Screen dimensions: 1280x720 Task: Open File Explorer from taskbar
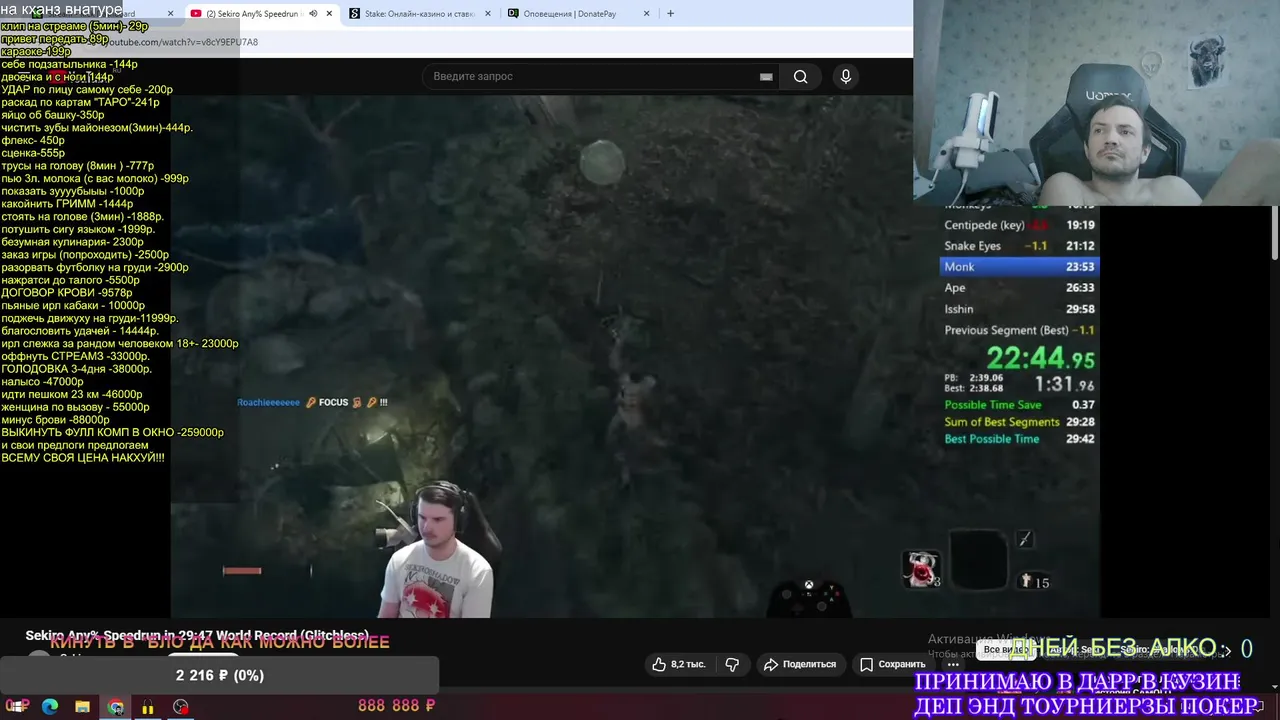click(83, 707)
